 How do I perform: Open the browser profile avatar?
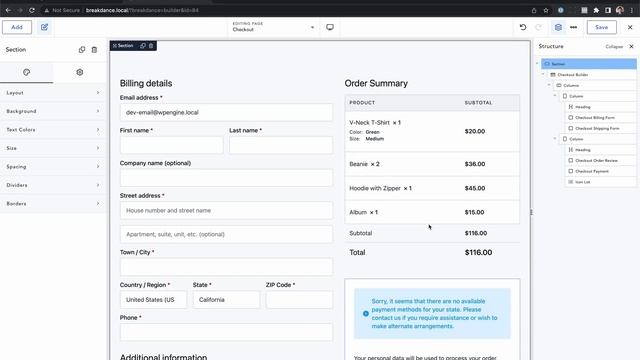tap(620, 10)
